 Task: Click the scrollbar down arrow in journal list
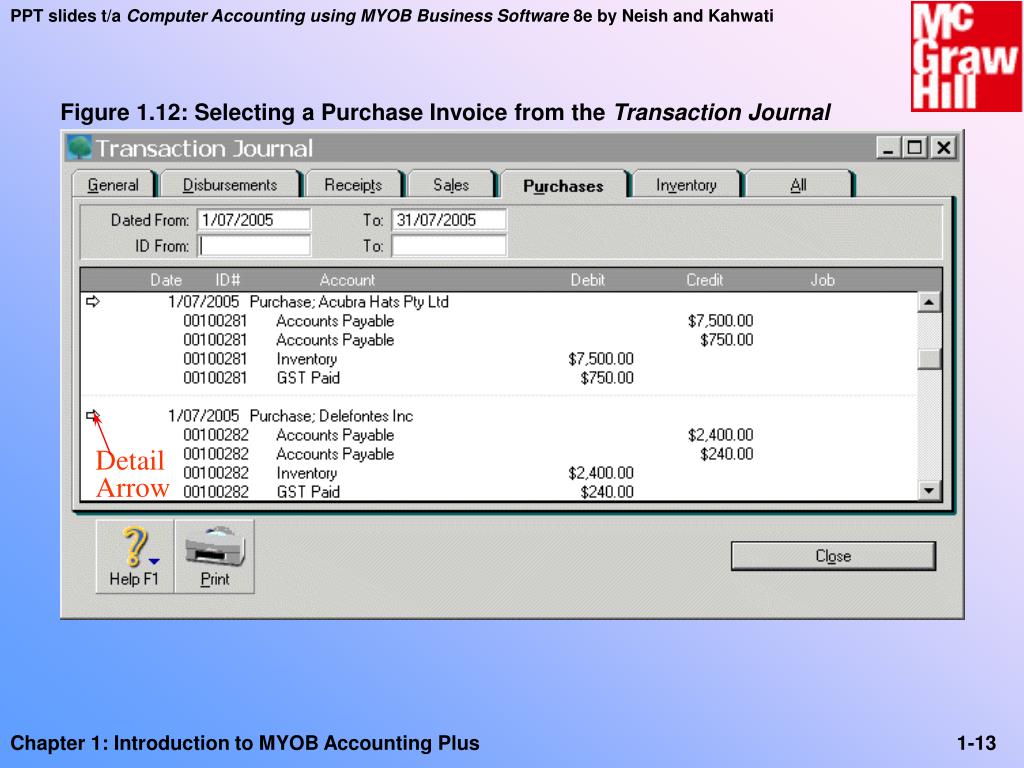point(929,490)
